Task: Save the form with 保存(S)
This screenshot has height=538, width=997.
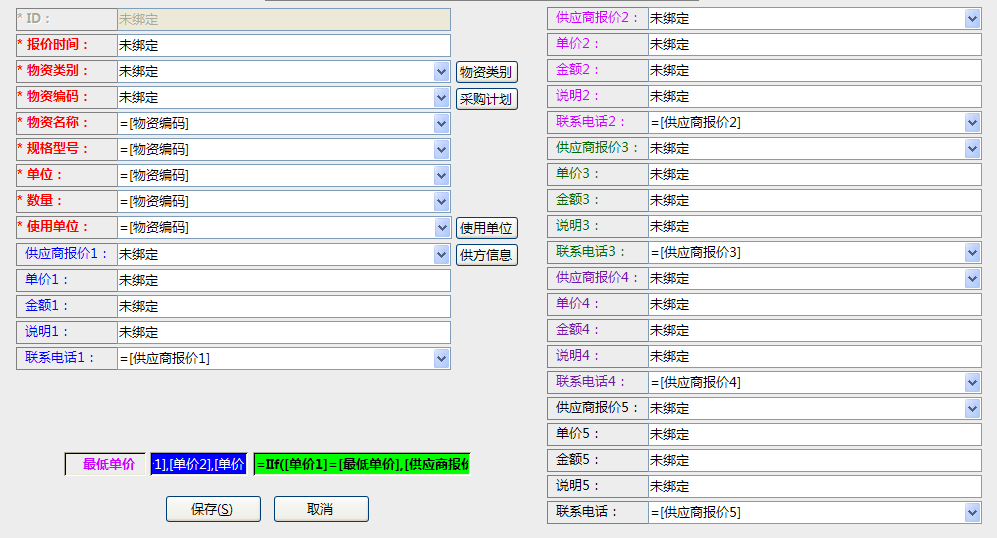Action: (213, 509)
